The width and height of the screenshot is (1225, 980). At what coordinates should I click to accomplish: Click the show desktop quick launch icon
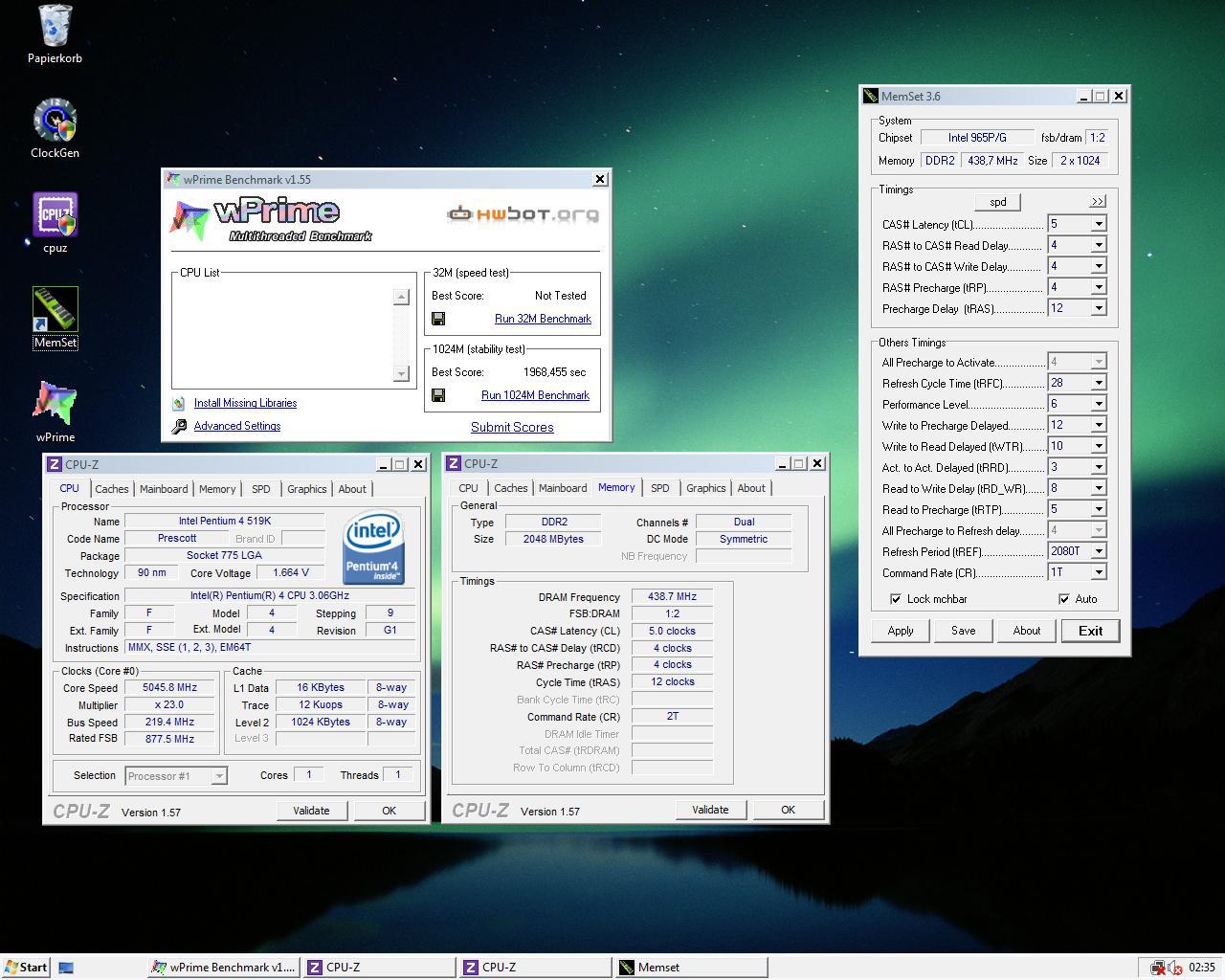pyautogui.click(x=66, y=968)
